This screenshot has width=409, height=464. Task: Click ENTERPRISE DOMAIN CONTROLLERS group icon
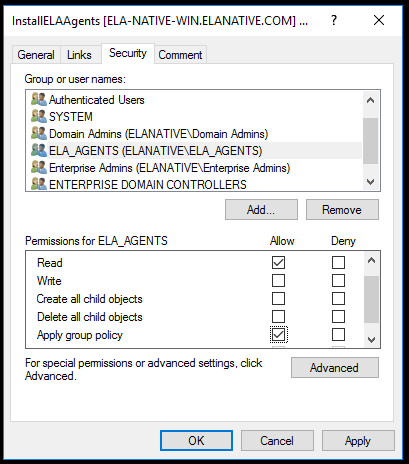point(39,184)
